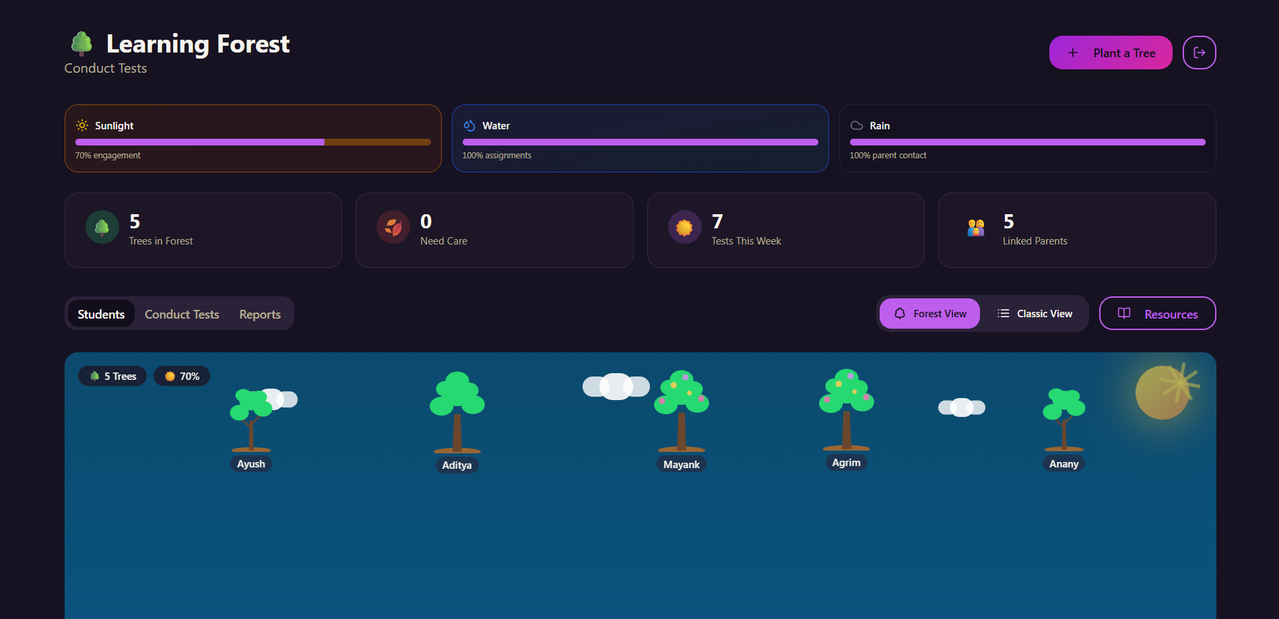This screenshot has width=1279, height=619.
Task: Click the Learning Forest tree logo icon
Action: [81, 44]
